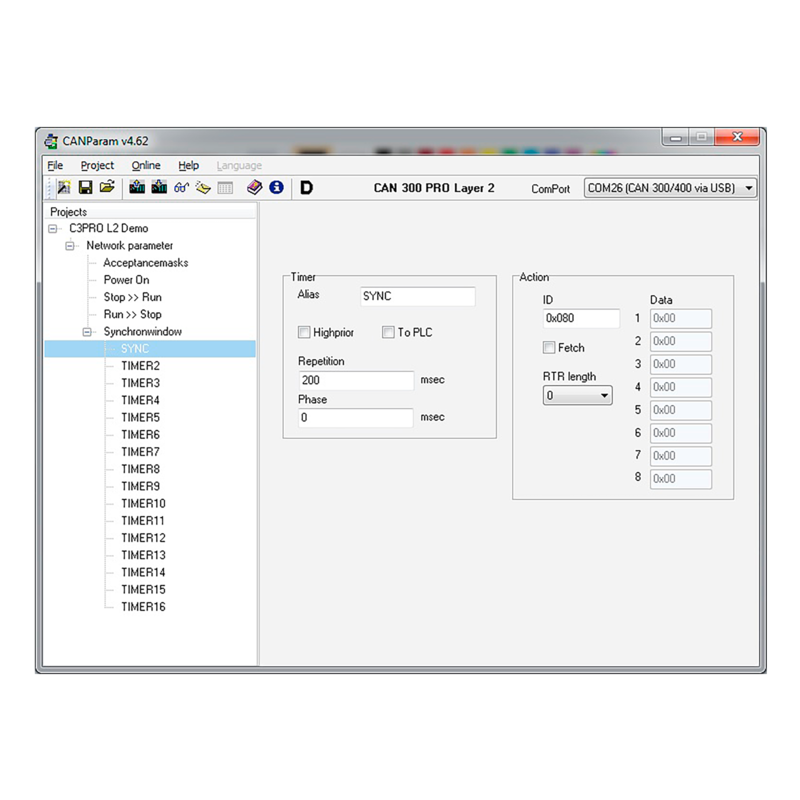Click the Phase field showing 0
800x800 pixels.
coord(356,417)
